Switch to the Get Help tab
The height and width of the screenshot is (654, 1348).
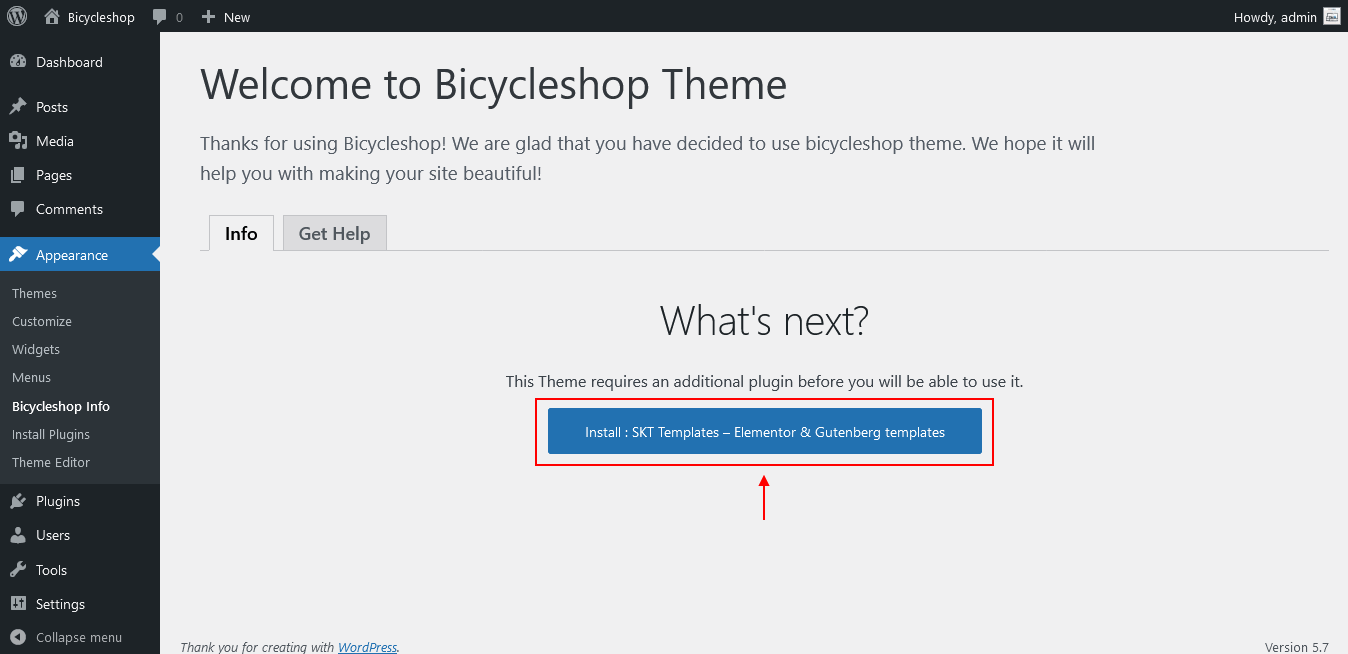click(x=335, y=233)
